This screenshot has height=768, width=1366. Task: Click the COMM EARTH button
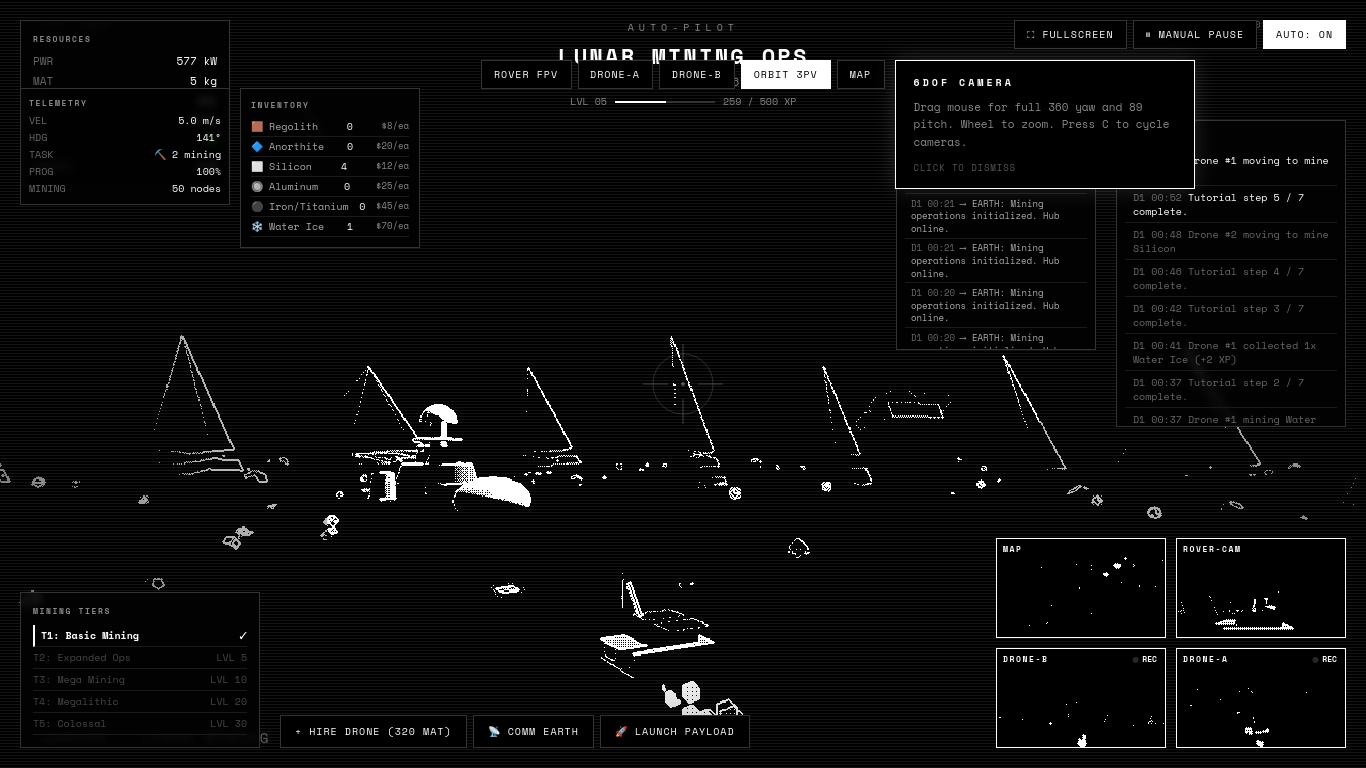(x=533, y=732)
